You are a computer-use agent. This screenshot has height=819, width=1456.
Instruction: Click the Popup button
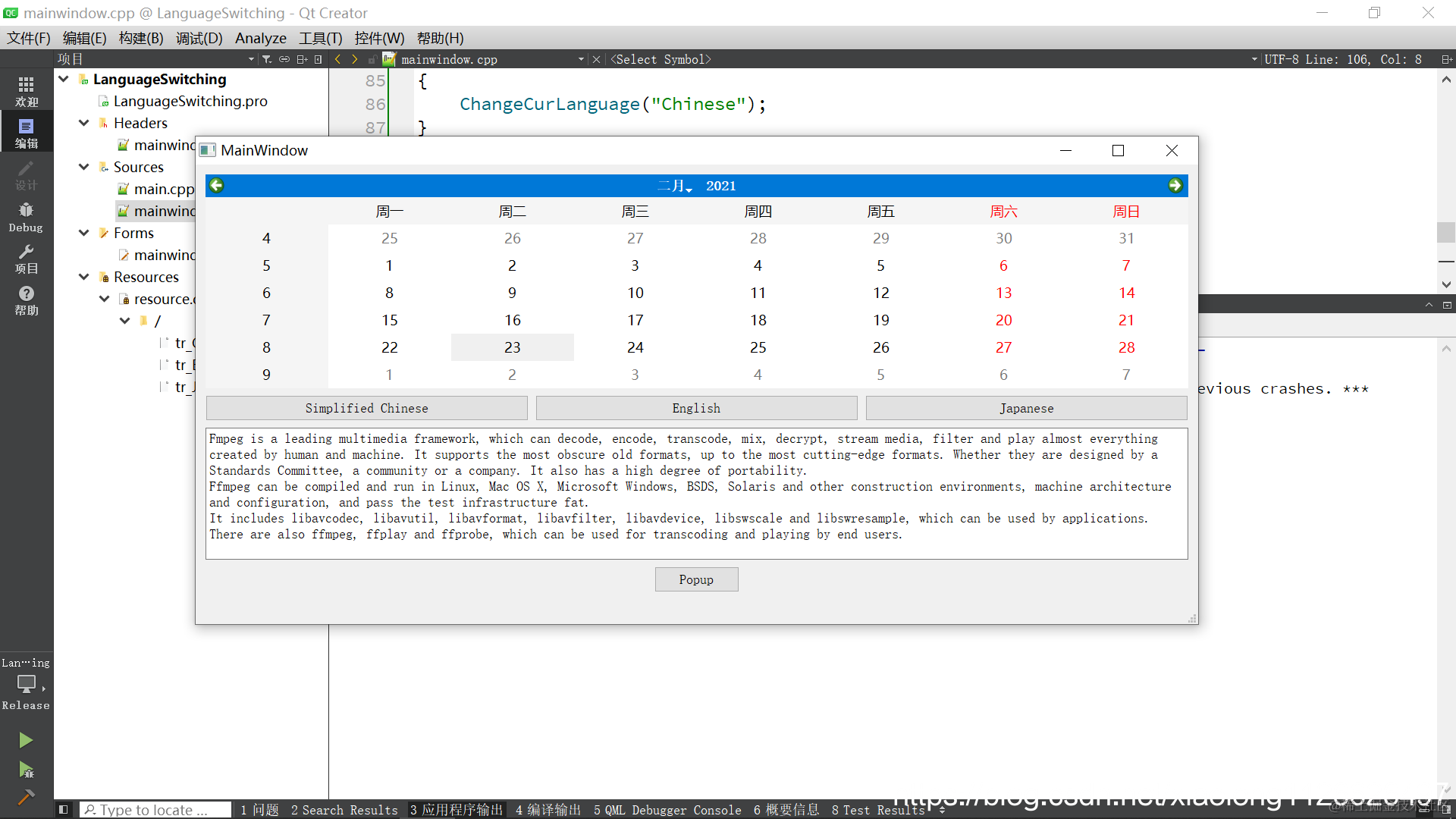pyautogui.click(x=697, y=579)
